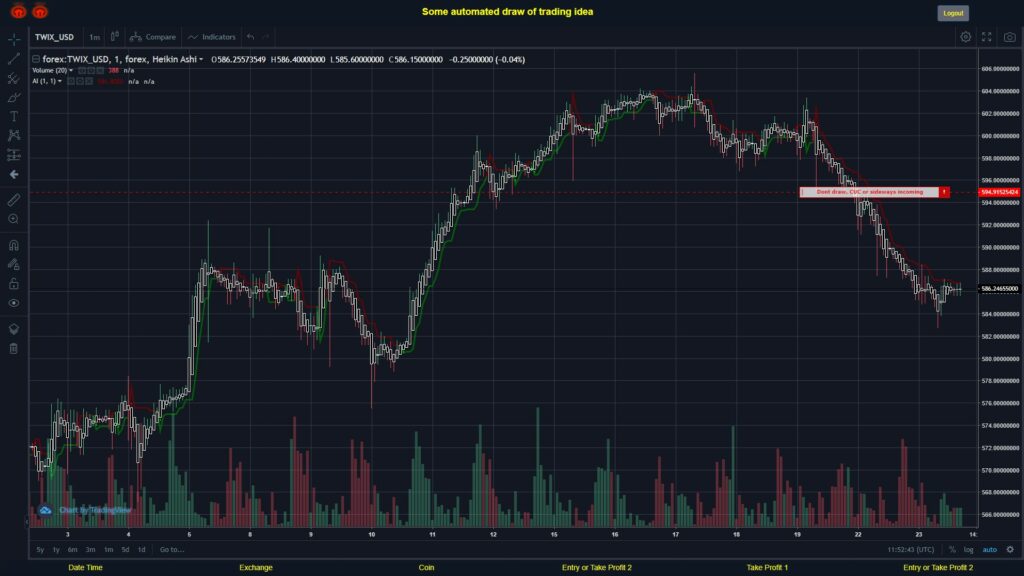Click the trash remove drawings icon

[14, 348]
